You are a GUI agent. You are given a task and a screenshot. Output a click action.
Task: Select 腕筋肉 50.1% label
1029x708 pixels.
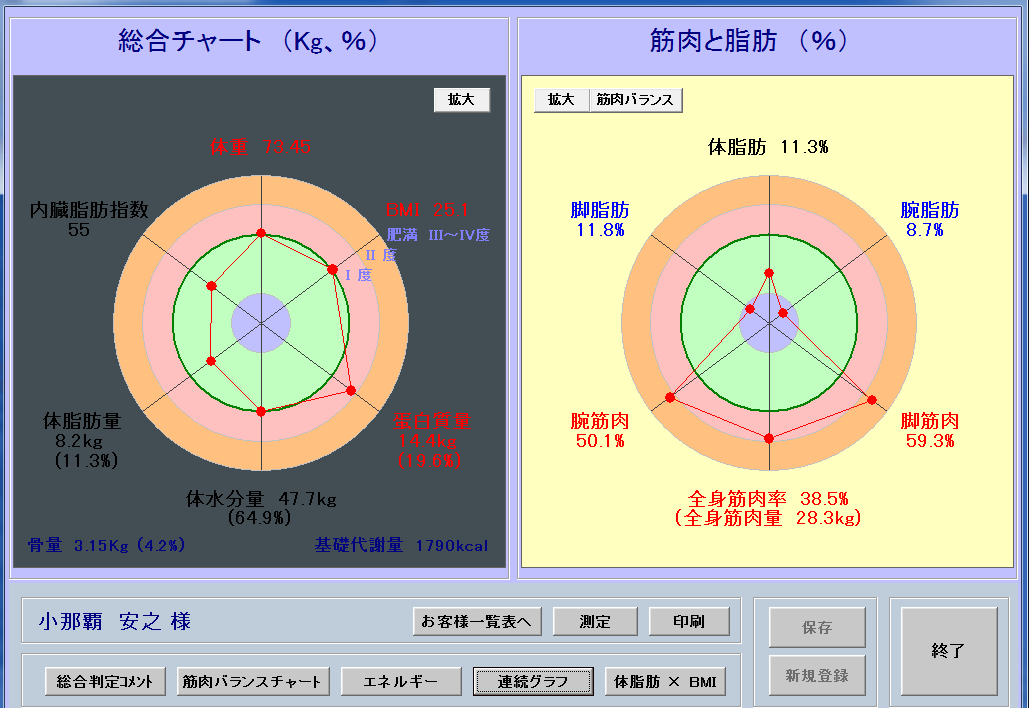pyautogui.click(x=600, y=431)
